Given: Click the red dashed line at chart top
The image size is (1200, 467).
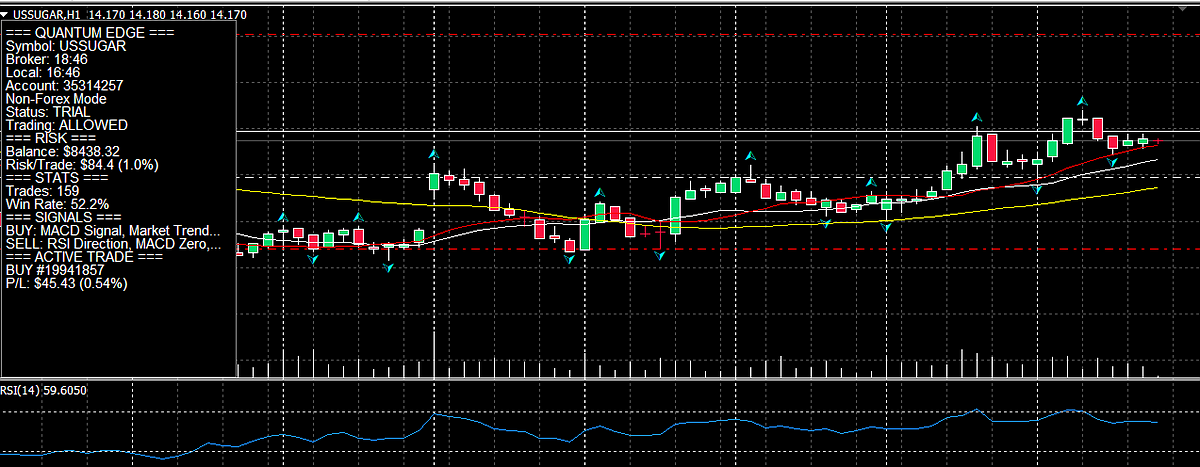Looking at the screenshot, I should coord(700,35).
